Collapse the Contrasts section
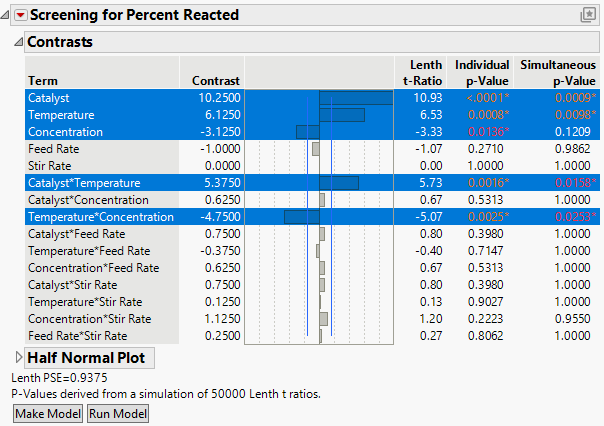The width and height of the screenshot is (604, 426). click(x=18, y=43)
